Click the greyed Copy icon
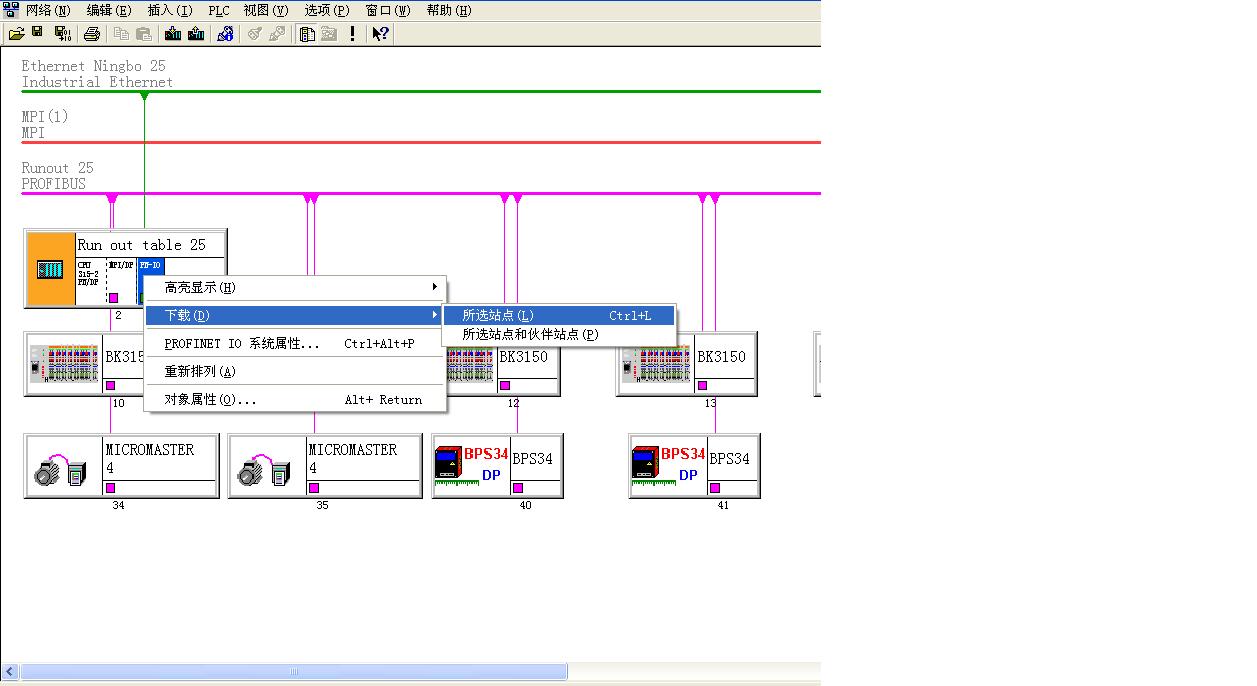 (x=121, y=34)
